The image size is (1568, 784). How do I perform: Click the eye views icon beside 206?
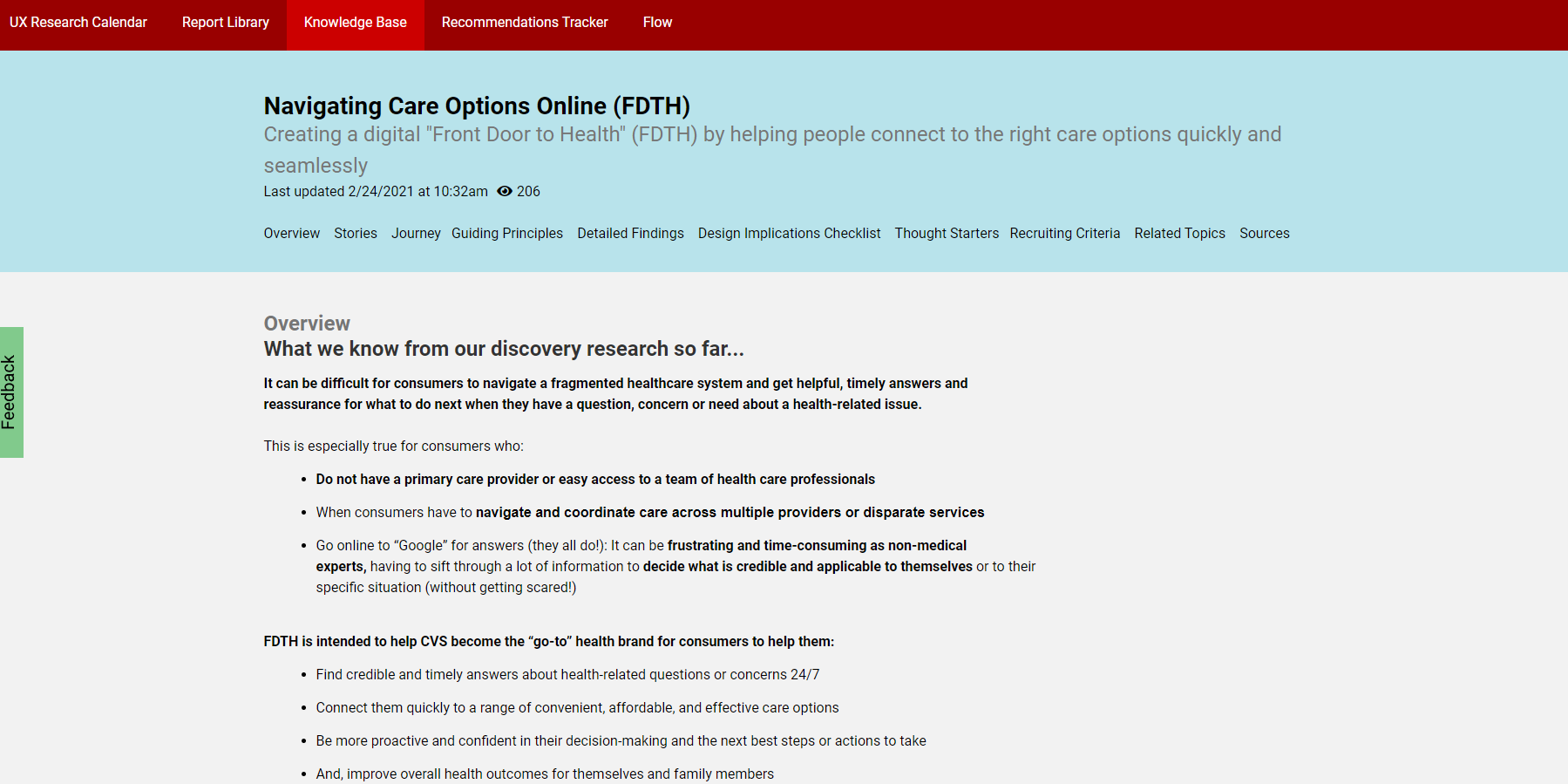click(505, 191)
